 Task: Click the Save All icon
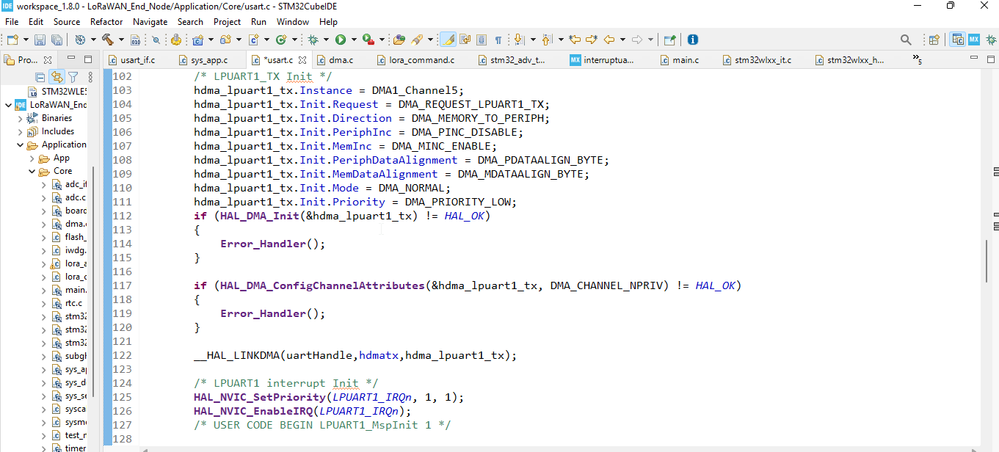pyautogui.click(x=56, y=40)
